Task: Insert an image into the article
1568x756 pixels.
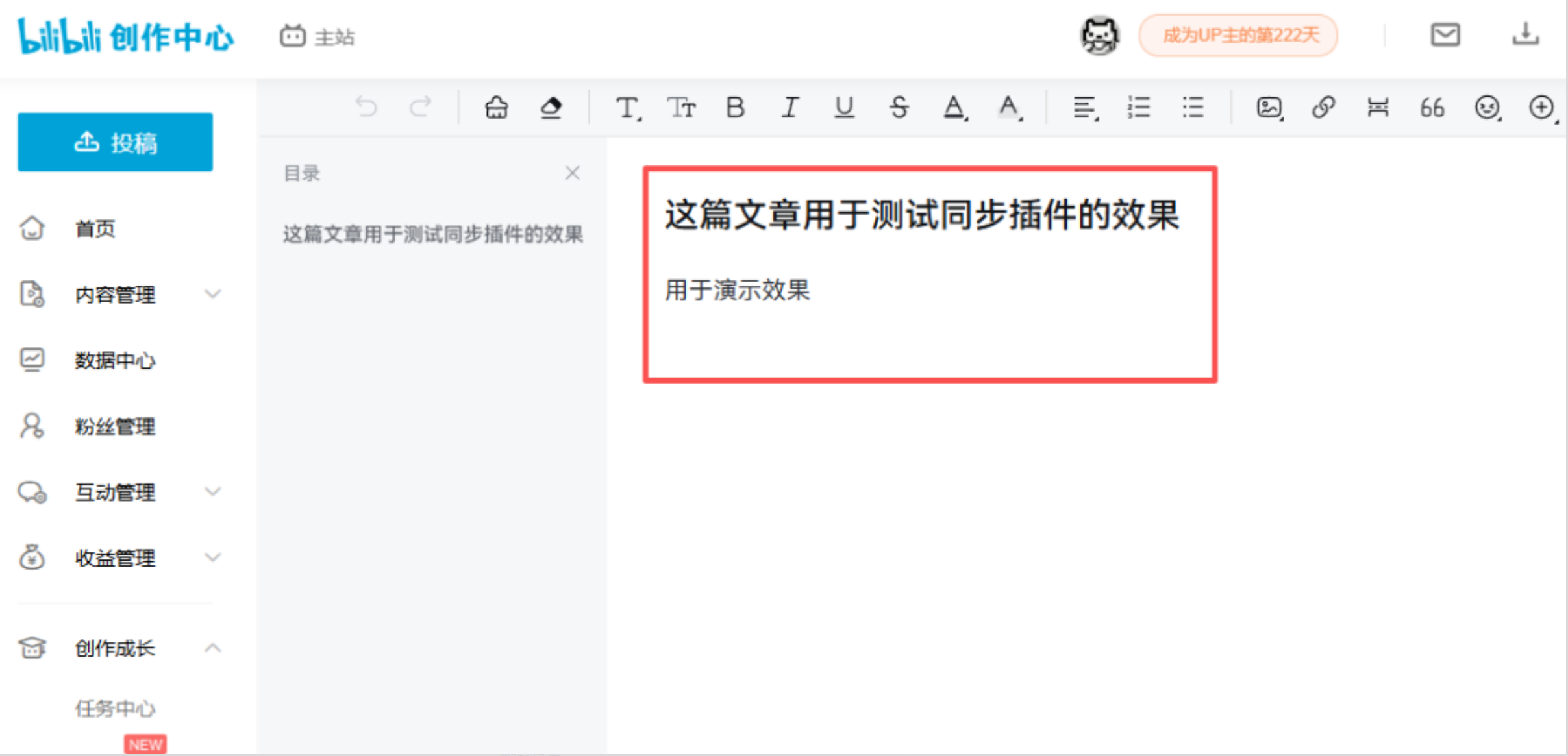Action: point(1270,108)
